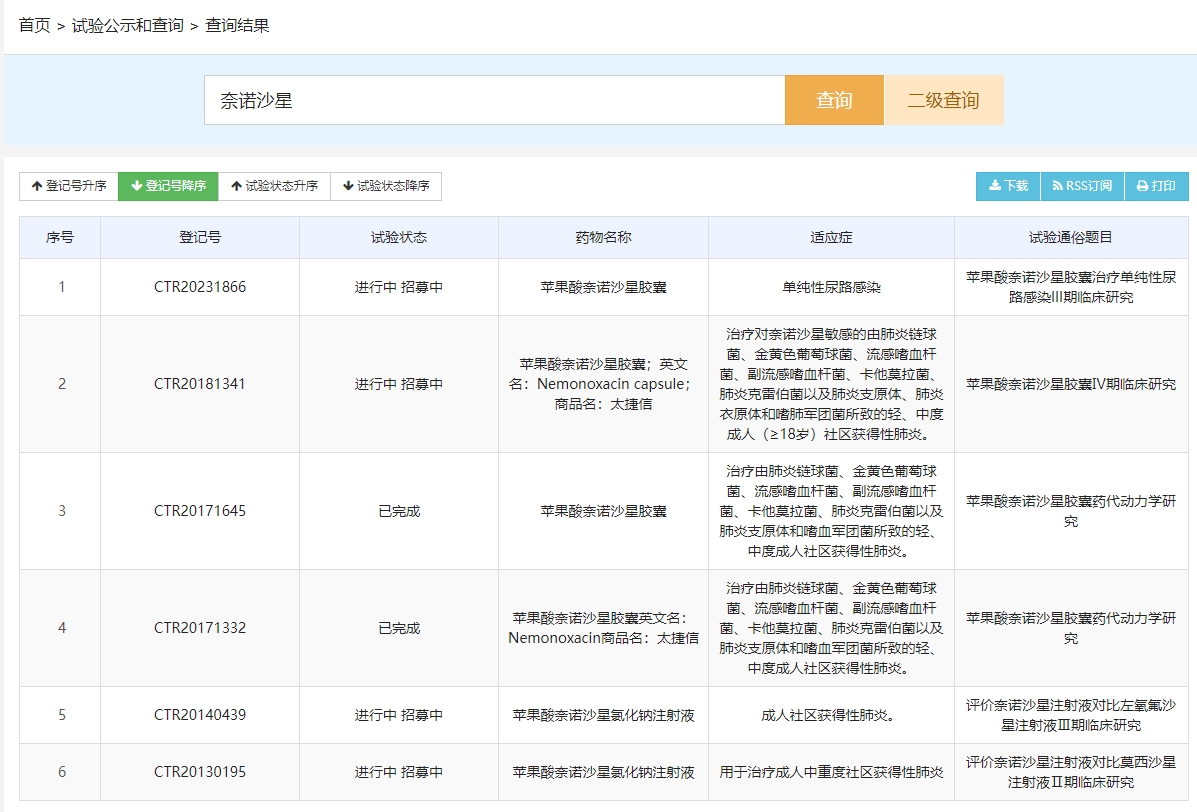
Task: Focus the search field containing 奈诺沙星
Action: tap(495, 100)
